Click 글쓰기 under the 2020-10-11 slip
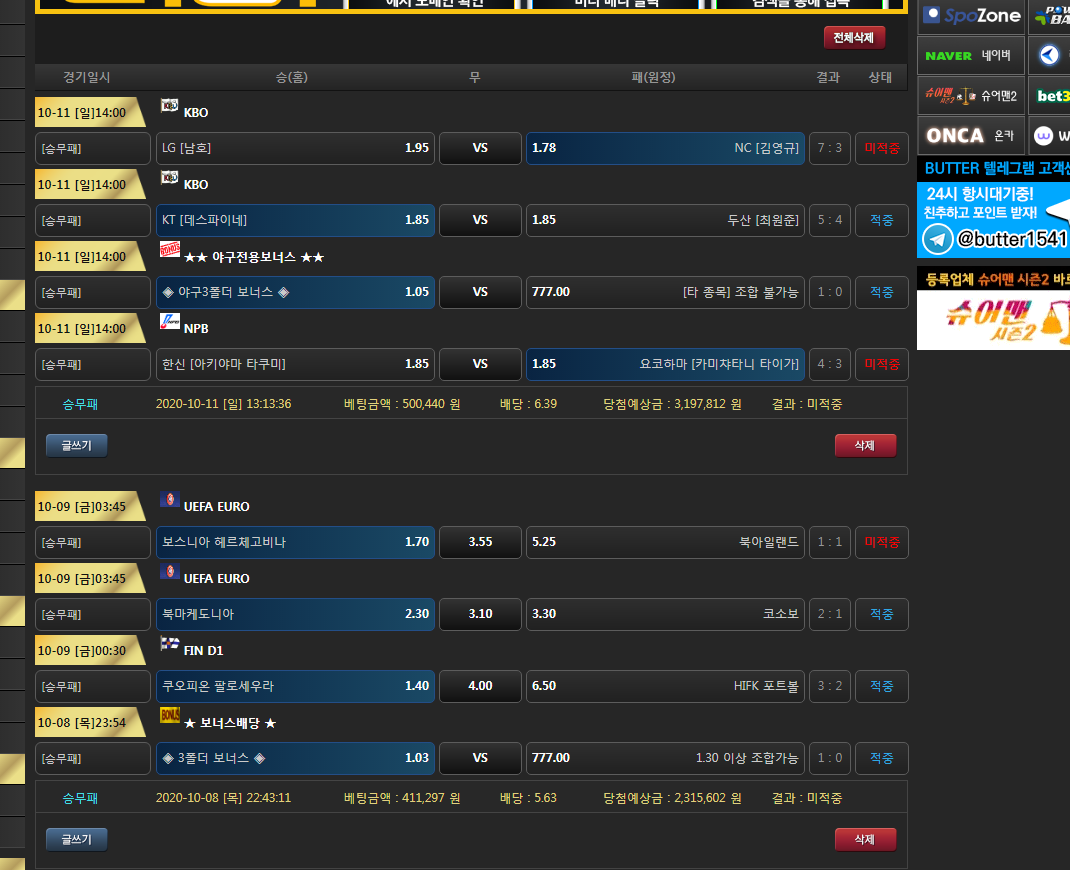The height and width of the screenshot is (870, 1070). pos(76,446)
